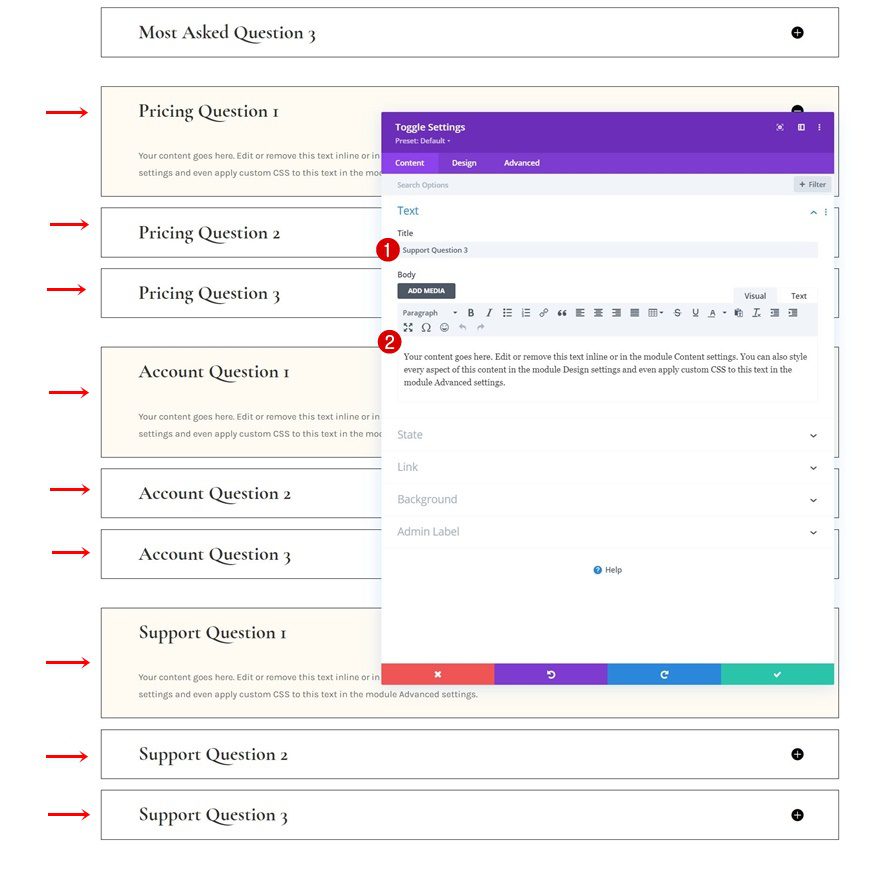Open the emoji picker icon
The width and height of the screenshot is (880, 879).
(444, 327)
